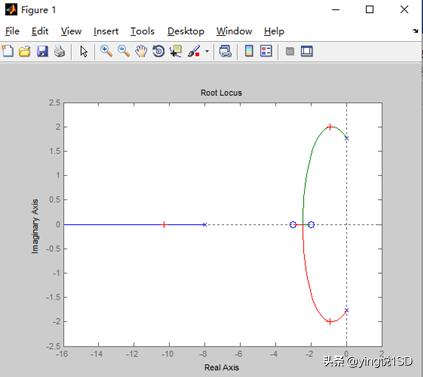Viewport: 423px width, 377px height.
Task: Enable the Rotate 3D tool
Action: [x=158, y=51]
